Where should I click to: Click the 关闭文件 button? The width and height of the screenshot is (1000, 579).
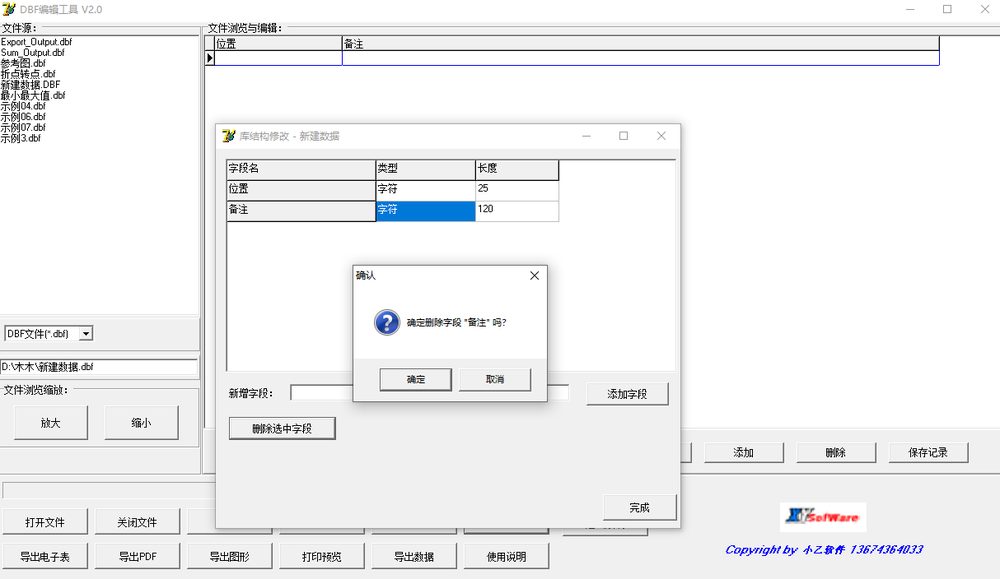point(137,522)
